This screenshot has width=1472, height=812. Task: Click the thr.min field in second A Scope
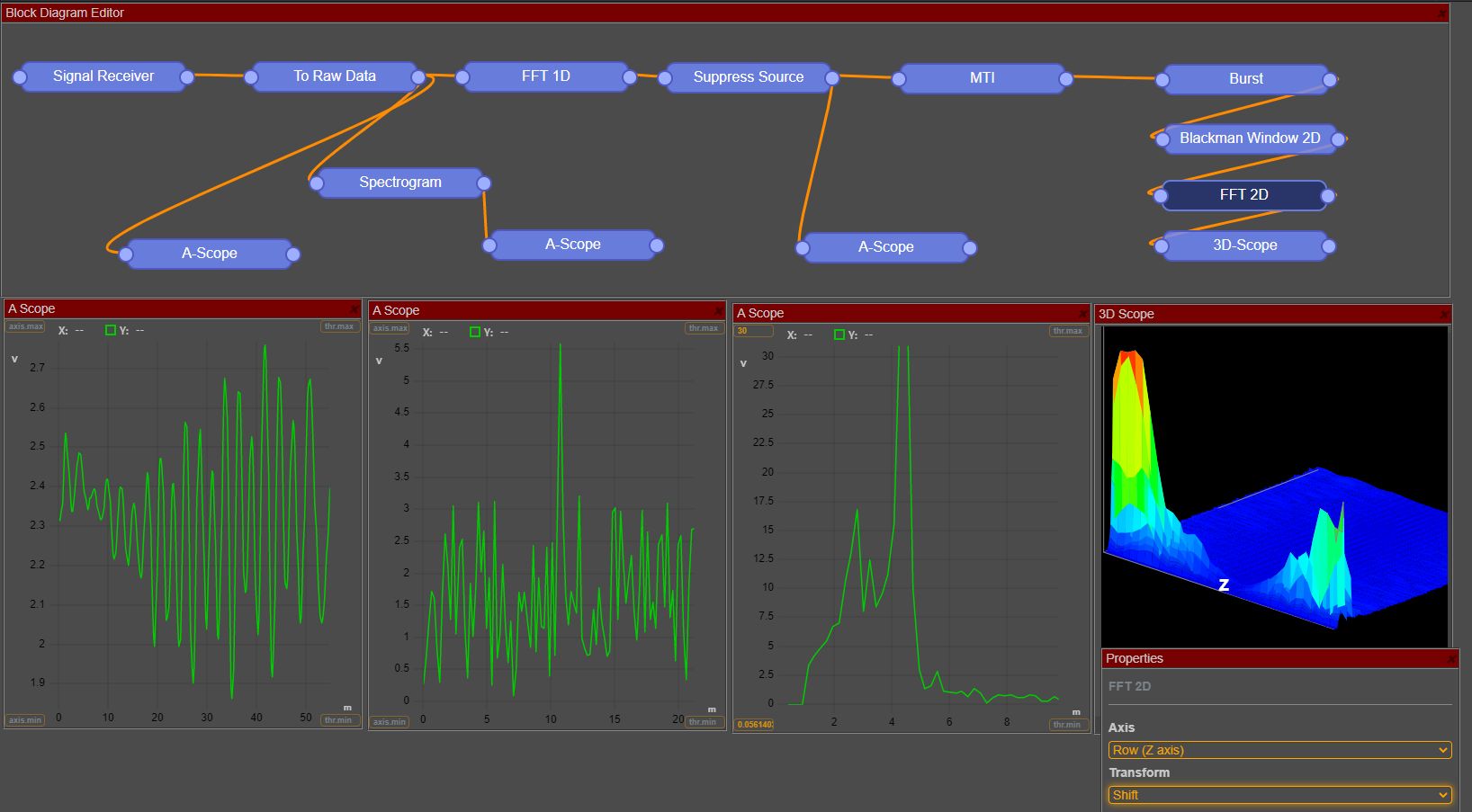click(703, 722)
